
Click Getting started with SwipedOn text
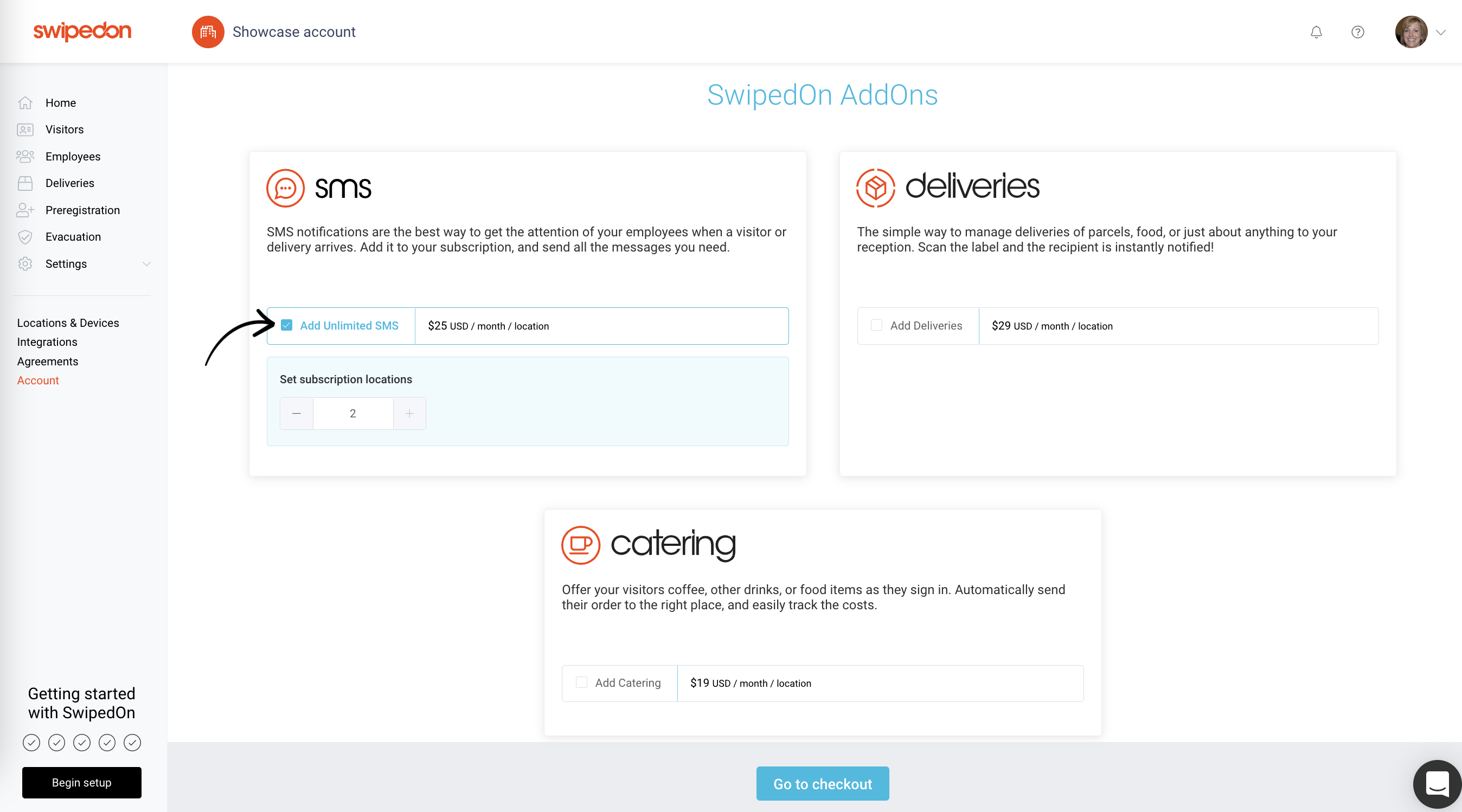tap(82, 703)
